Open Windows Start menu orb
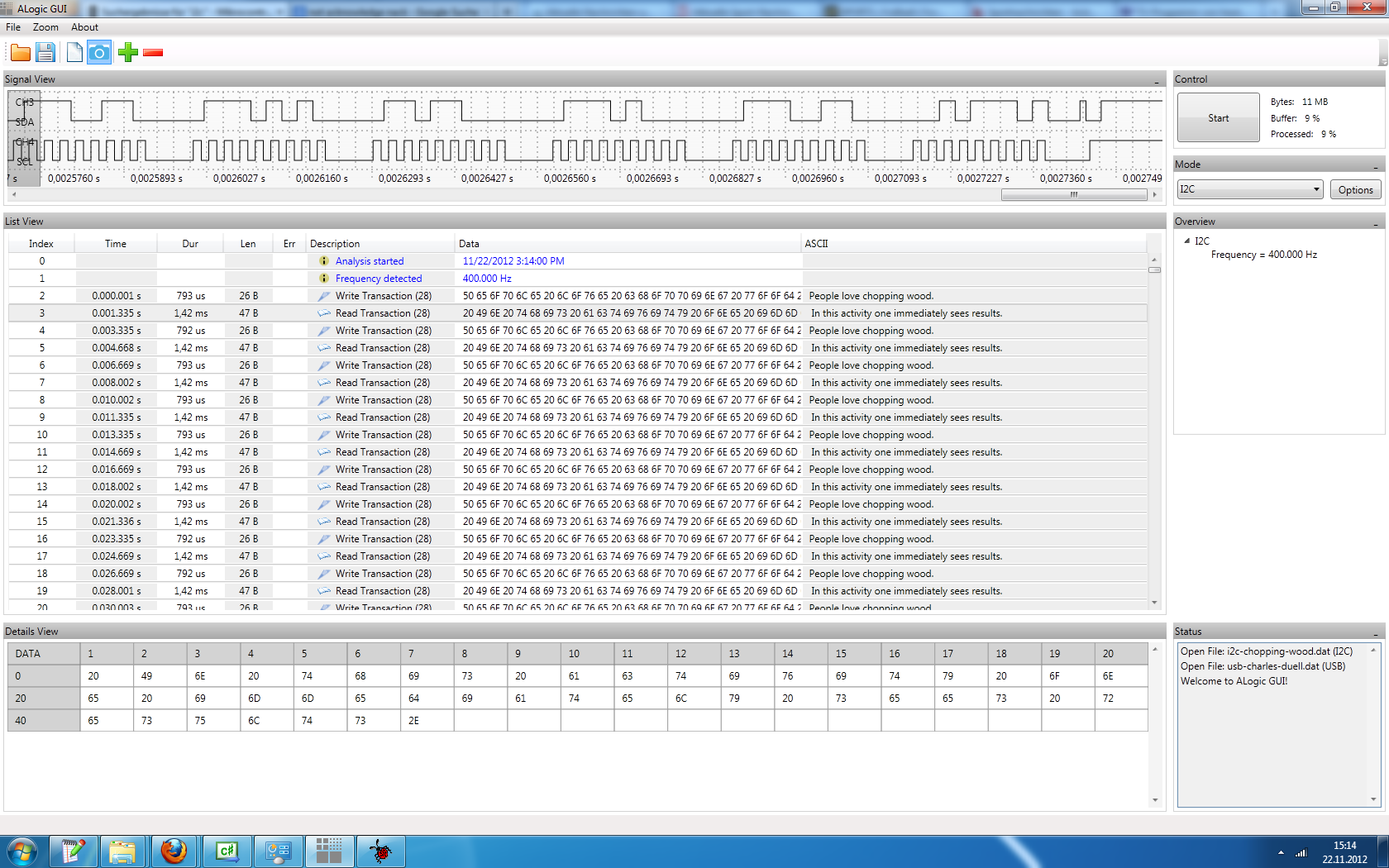1389x868 pixels. tap(21, 851)
